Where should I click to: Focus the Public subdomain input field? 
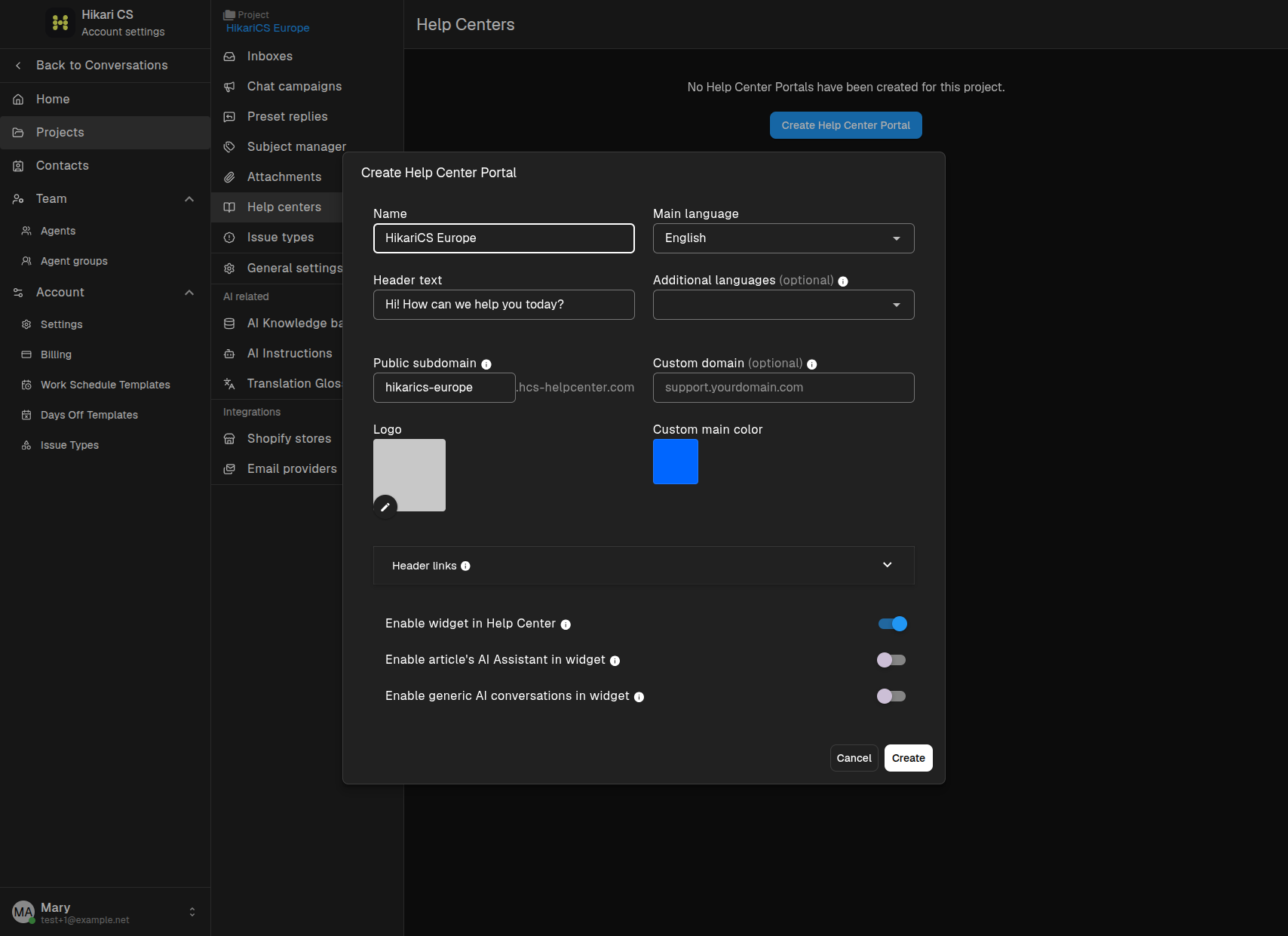pyautogui.click(x=444, y=388)
